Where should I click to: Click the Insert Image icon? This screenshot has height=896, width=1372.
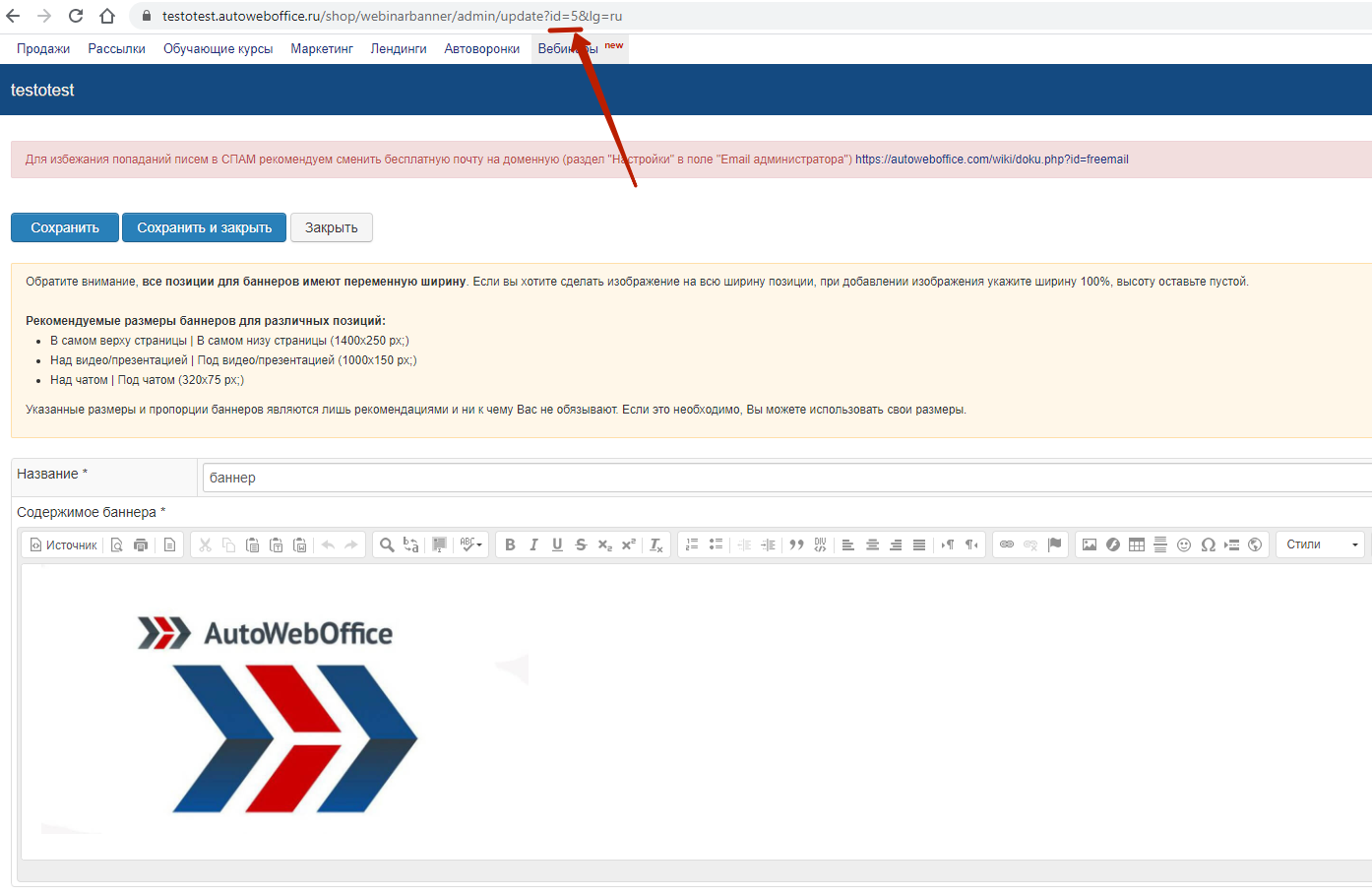1090,544
